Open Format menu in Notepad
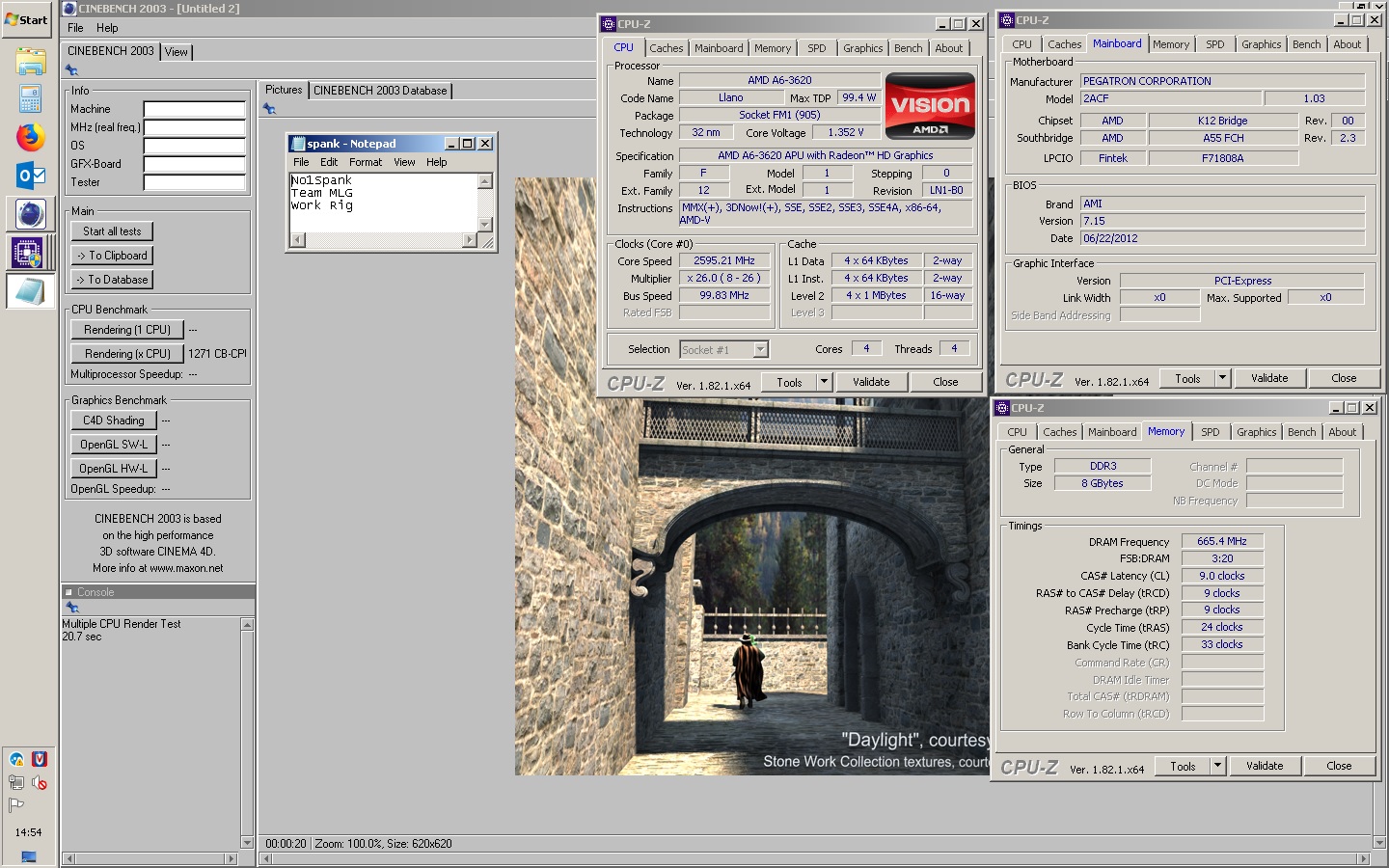This screenshot has height=868, width=1389. (x=366, y=162)
